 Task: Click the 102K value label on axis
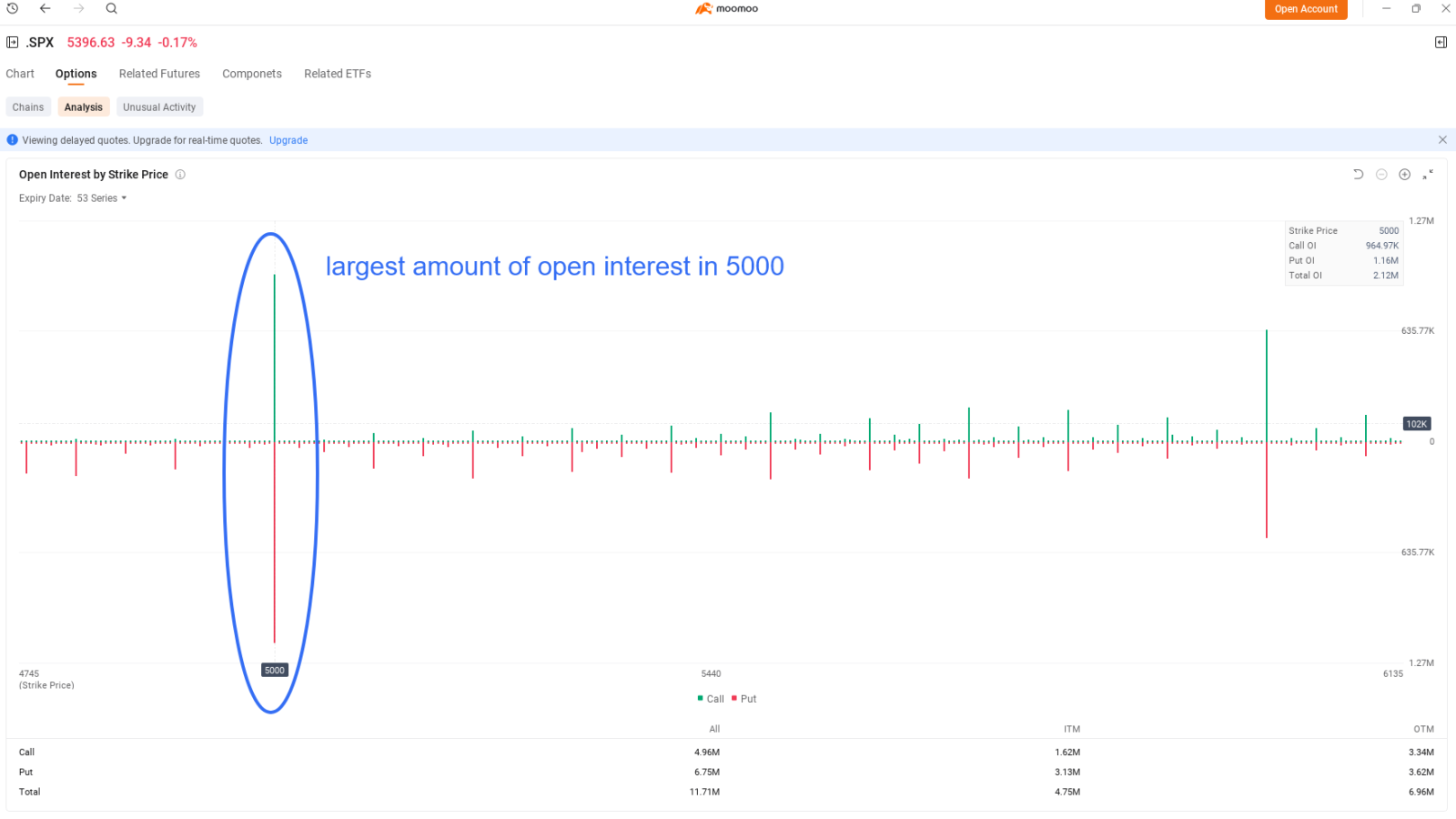(x=1417, y=424)
